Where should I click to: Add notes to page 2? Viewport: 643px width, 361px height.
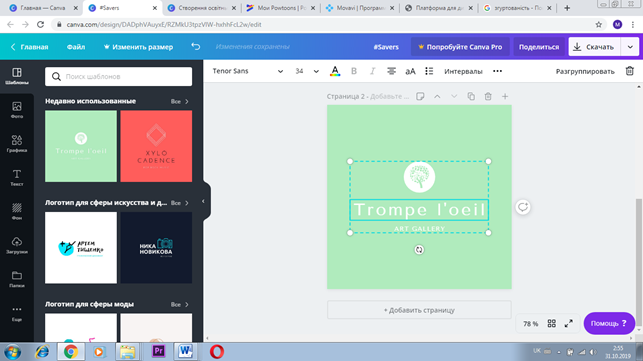pyautogui.click(x=420, y=96)
